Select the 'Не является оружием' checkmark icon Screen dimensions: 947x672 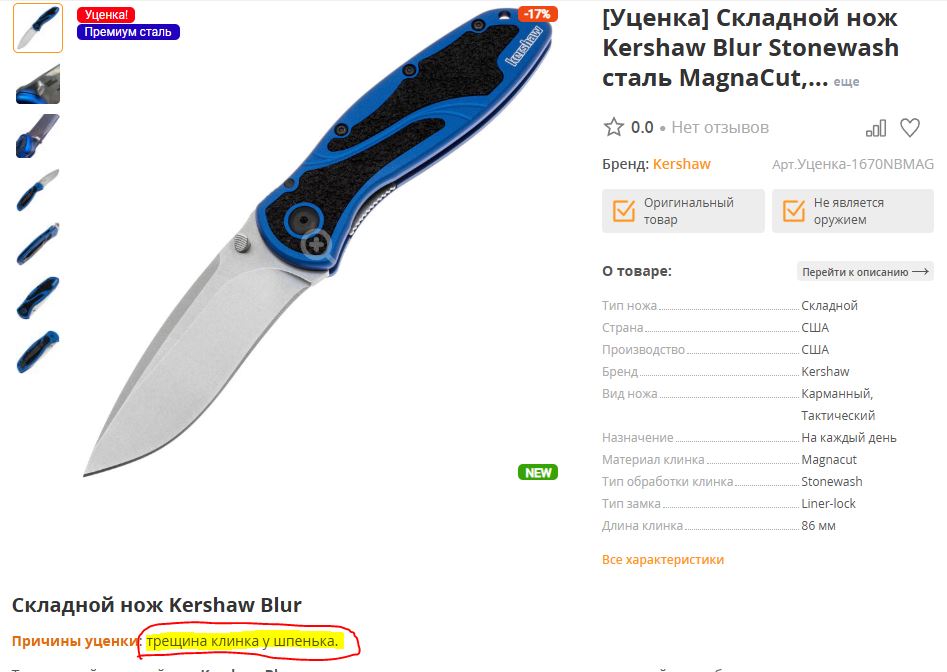794,211
